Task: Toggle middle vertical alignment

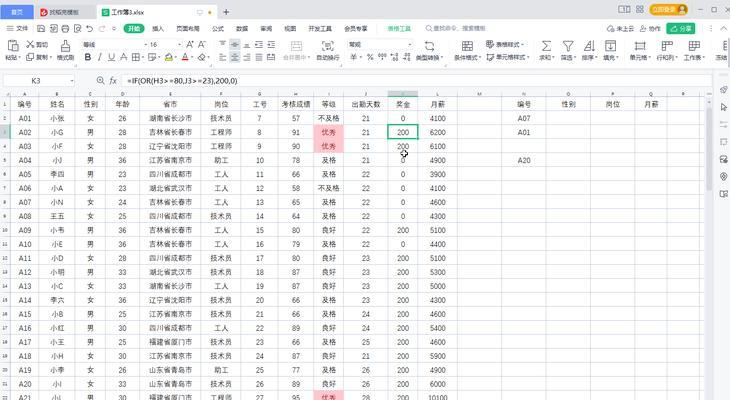Action: pyautogui.click(x=235, y=44)
